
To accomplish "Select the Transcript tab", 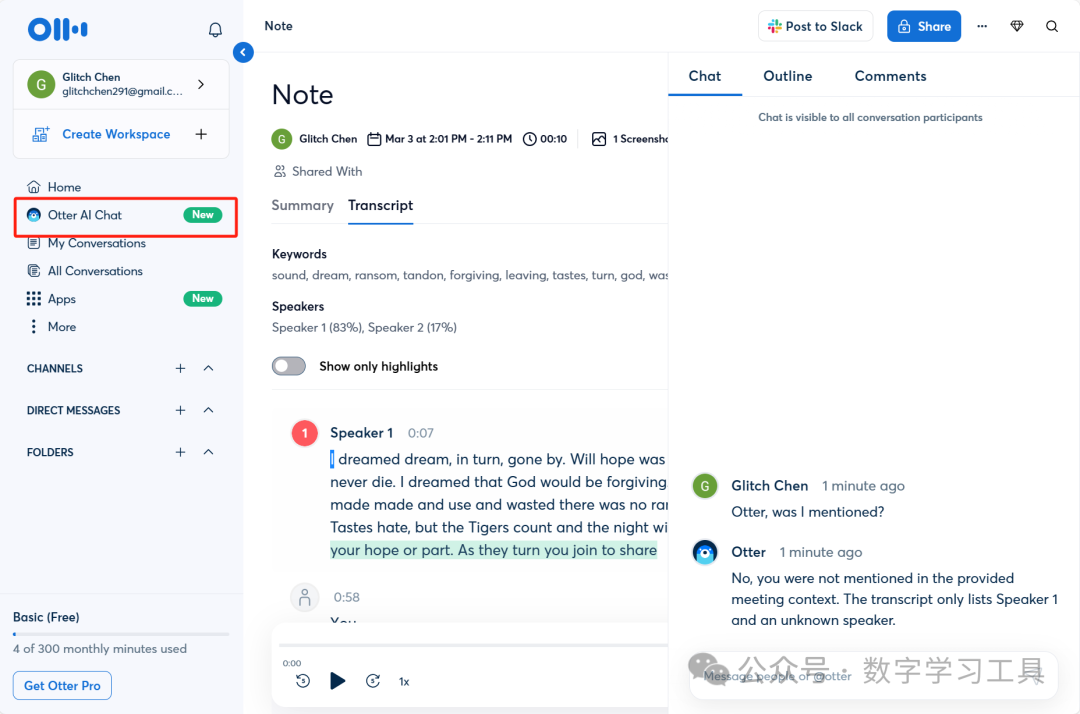I will pyautogui.click(x=380, y=205).
